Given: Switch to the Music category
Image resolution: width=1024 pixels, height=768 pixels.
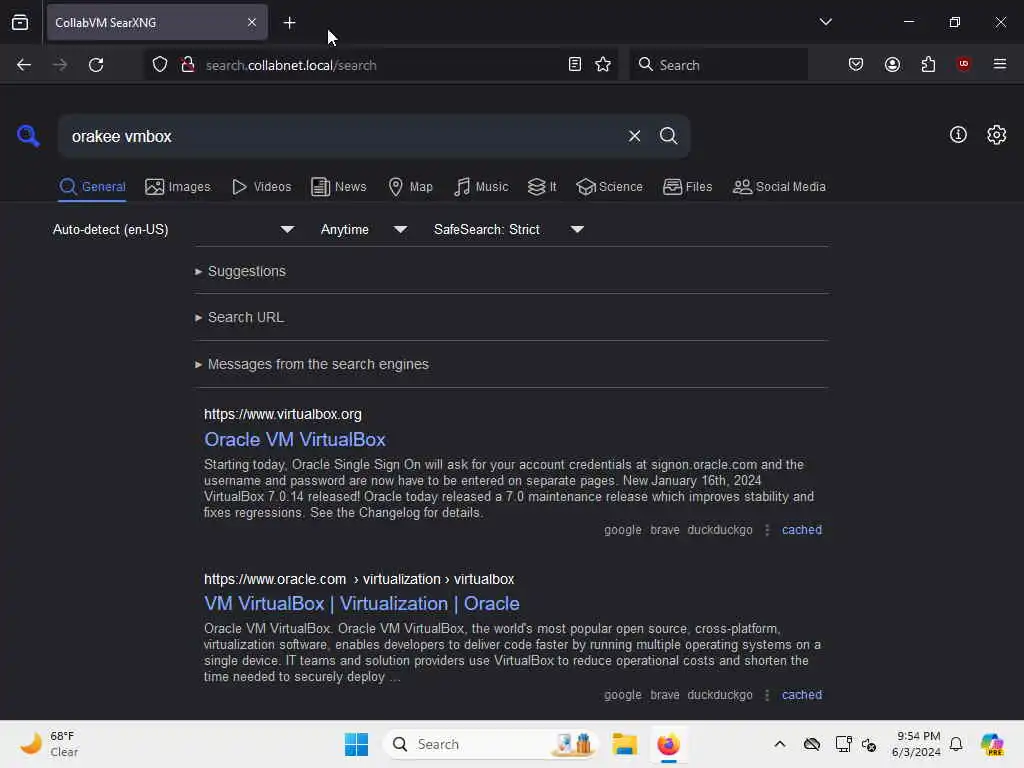Looking at the screenshot, I should [481, 187].
